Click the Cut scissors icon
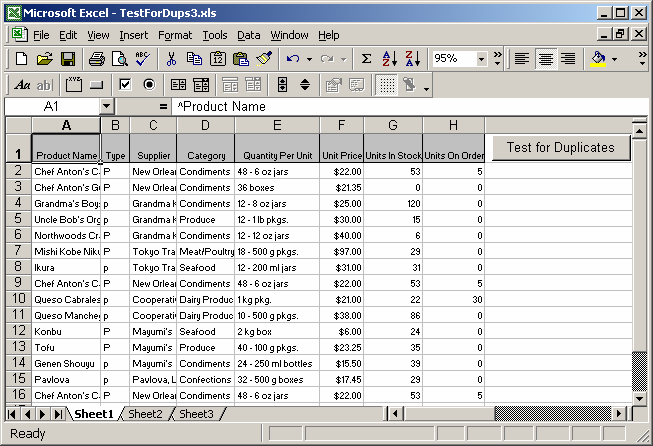This screenshot has width=653, height=446. click(x=171, y=59)
